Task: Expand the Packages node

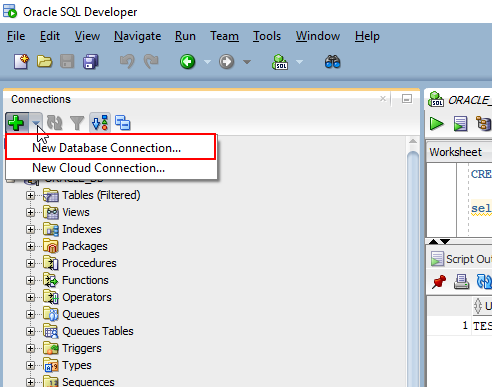Action: pos(30,246)
